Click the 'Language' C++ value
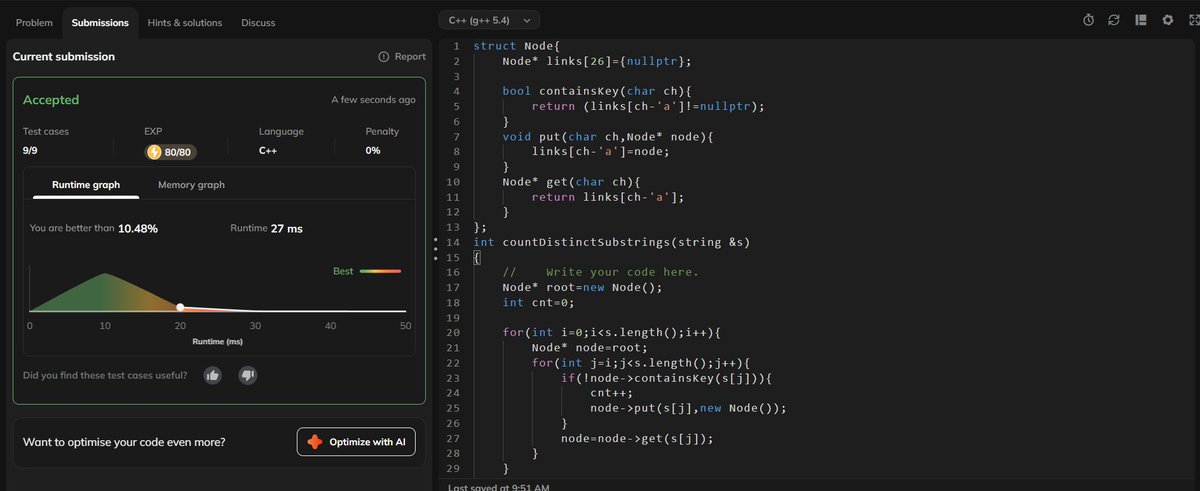 pos(268,150)
